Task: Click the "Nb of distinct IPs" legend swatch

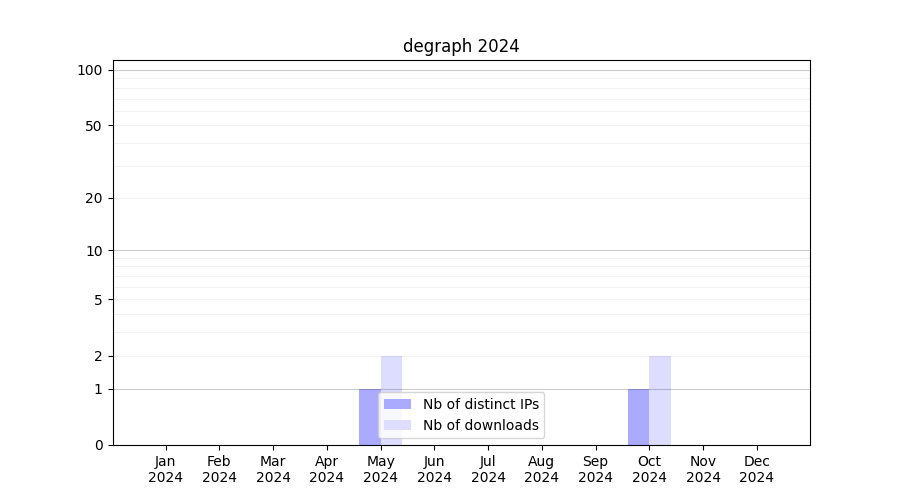Action: coord(397,404)
